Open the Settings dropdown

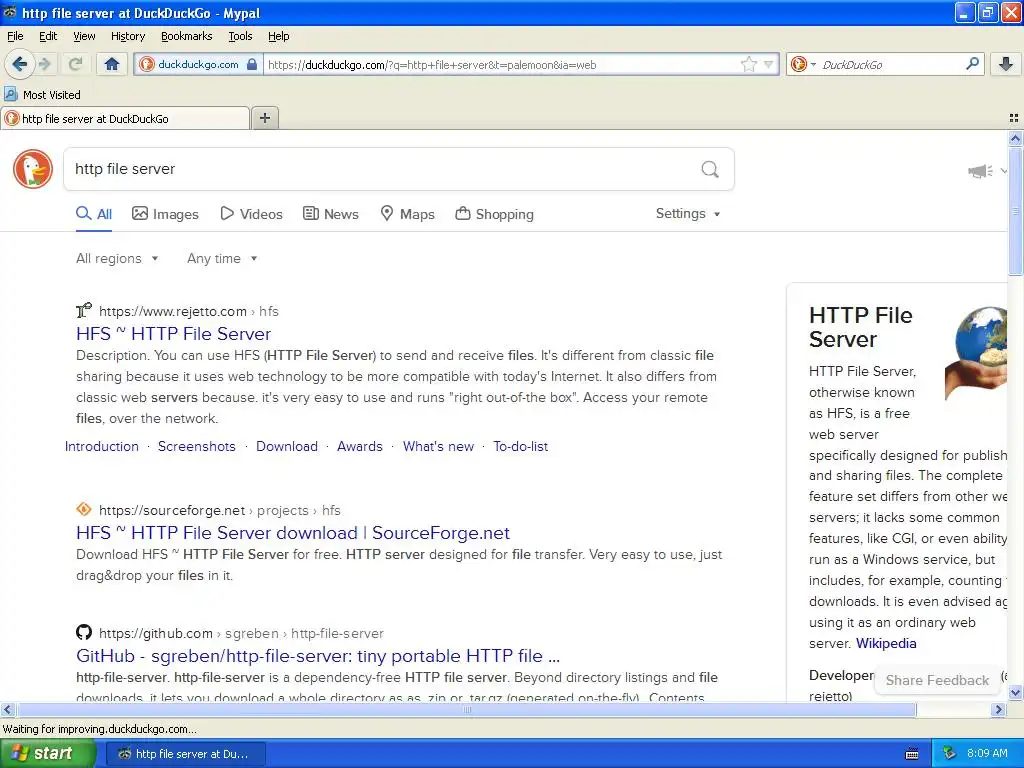[688, 214]
